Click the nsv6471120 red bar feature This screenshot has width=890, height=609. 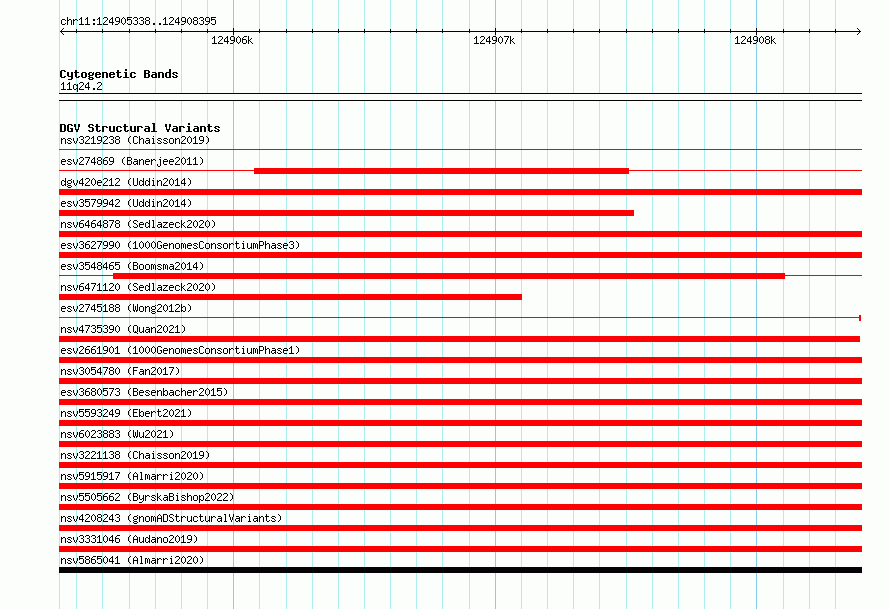click(x=290, y=297)
